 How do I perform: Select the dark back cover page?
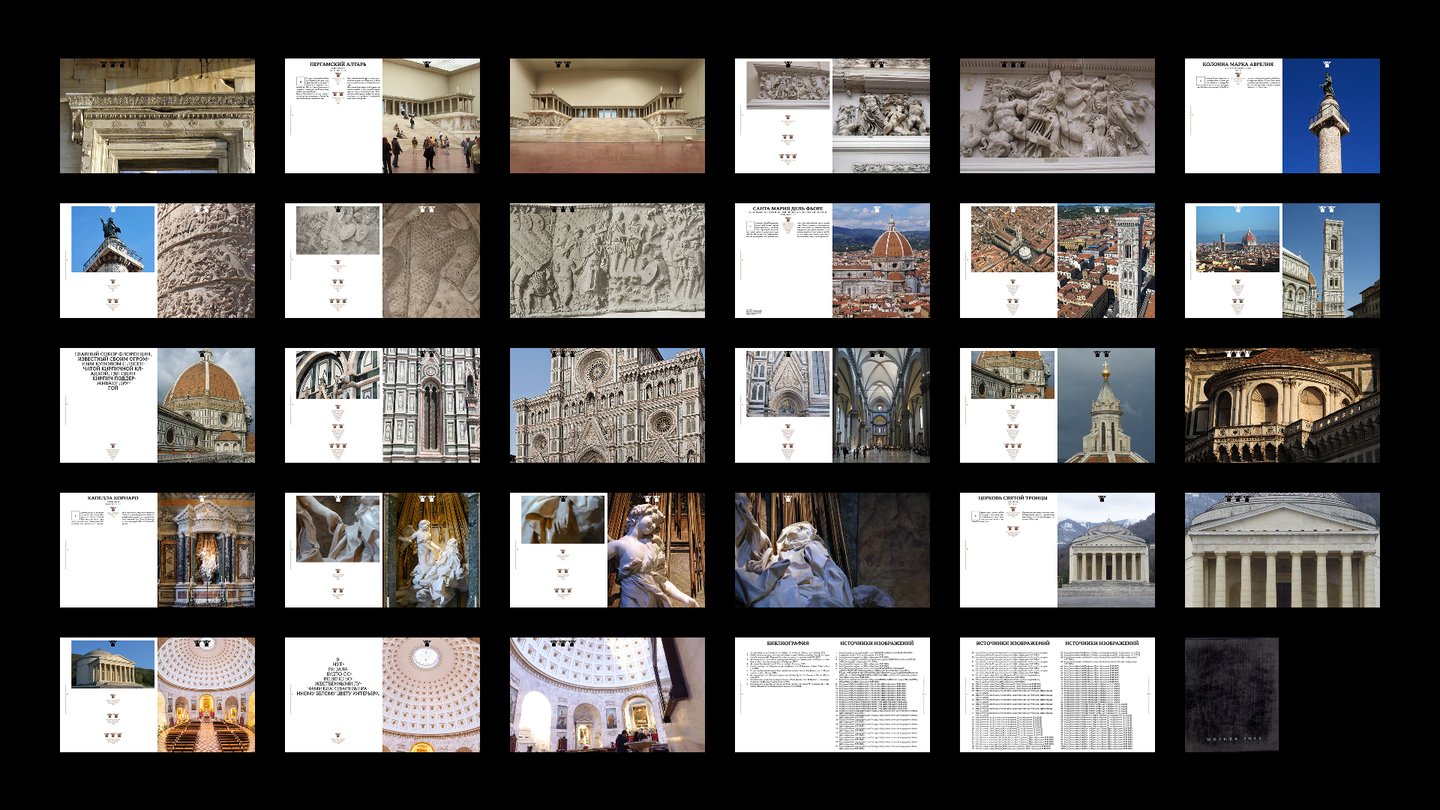pos(1232,695)
